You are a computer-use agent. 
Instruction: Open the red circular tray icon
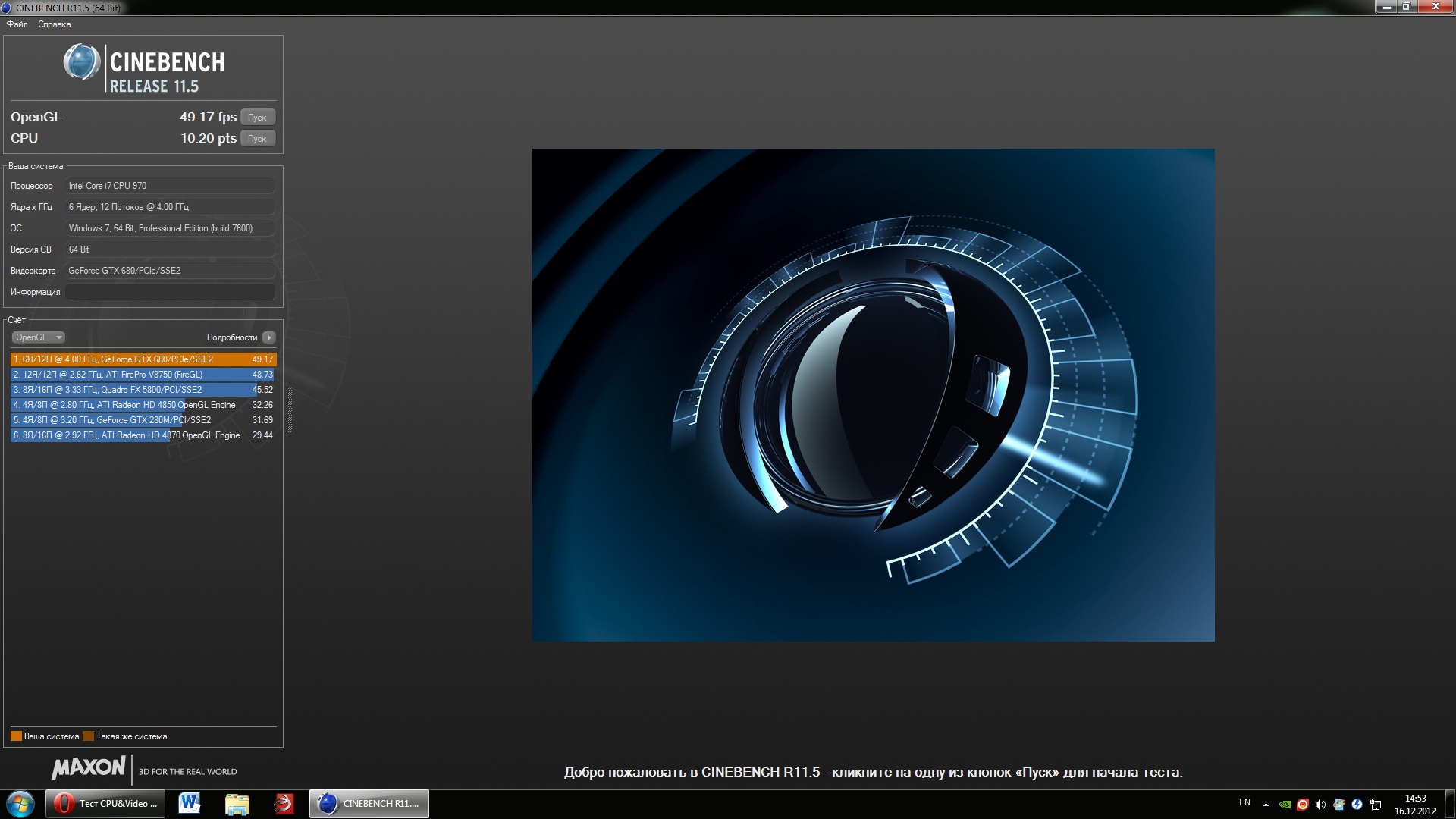pyautogui.click(x=1303, y=805)
